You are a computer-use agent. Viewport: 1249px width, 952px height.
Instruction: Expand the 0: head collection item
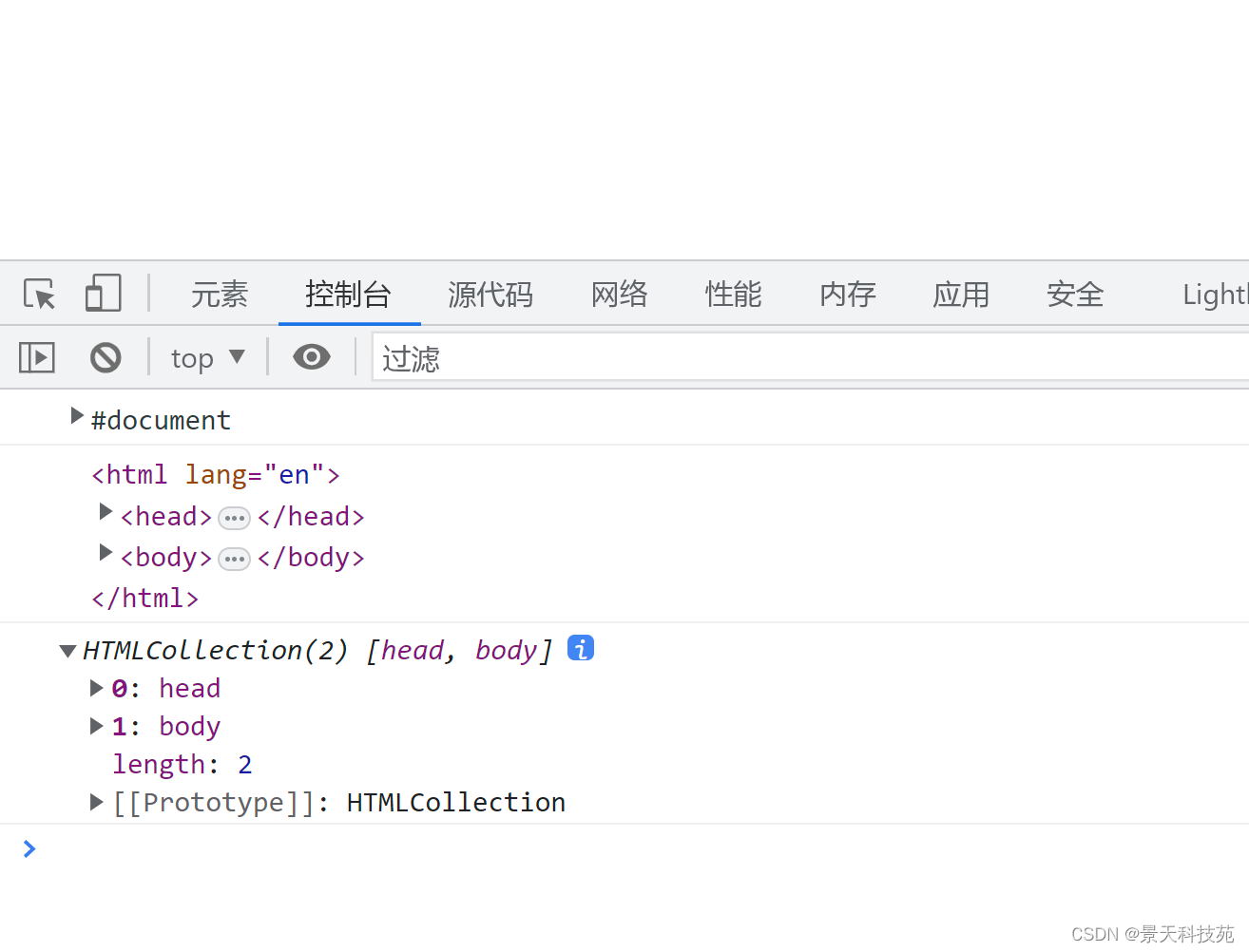[95, 687]
